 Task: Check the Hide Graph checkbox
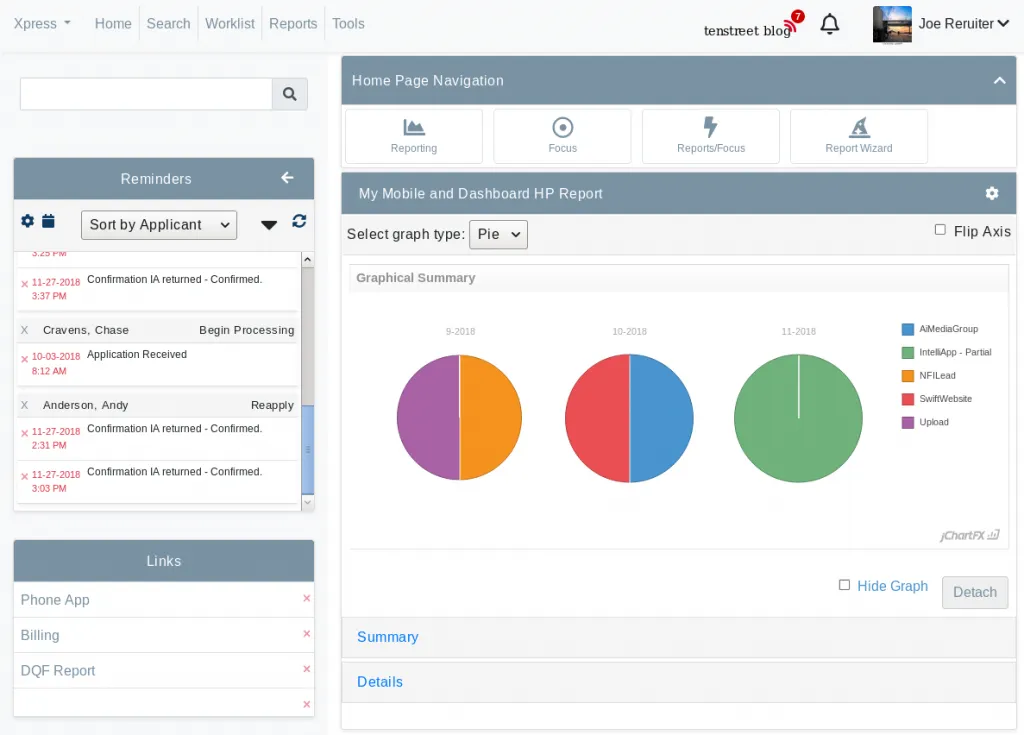tap(845, 585)
